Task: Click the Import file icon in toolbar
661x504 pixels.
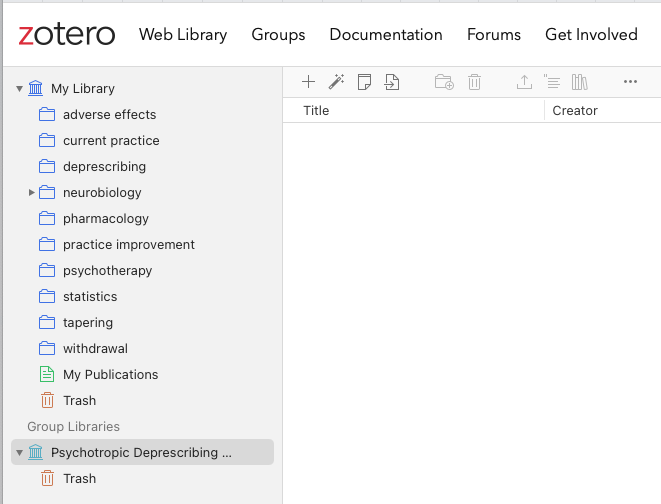Action: pos(392,82)
